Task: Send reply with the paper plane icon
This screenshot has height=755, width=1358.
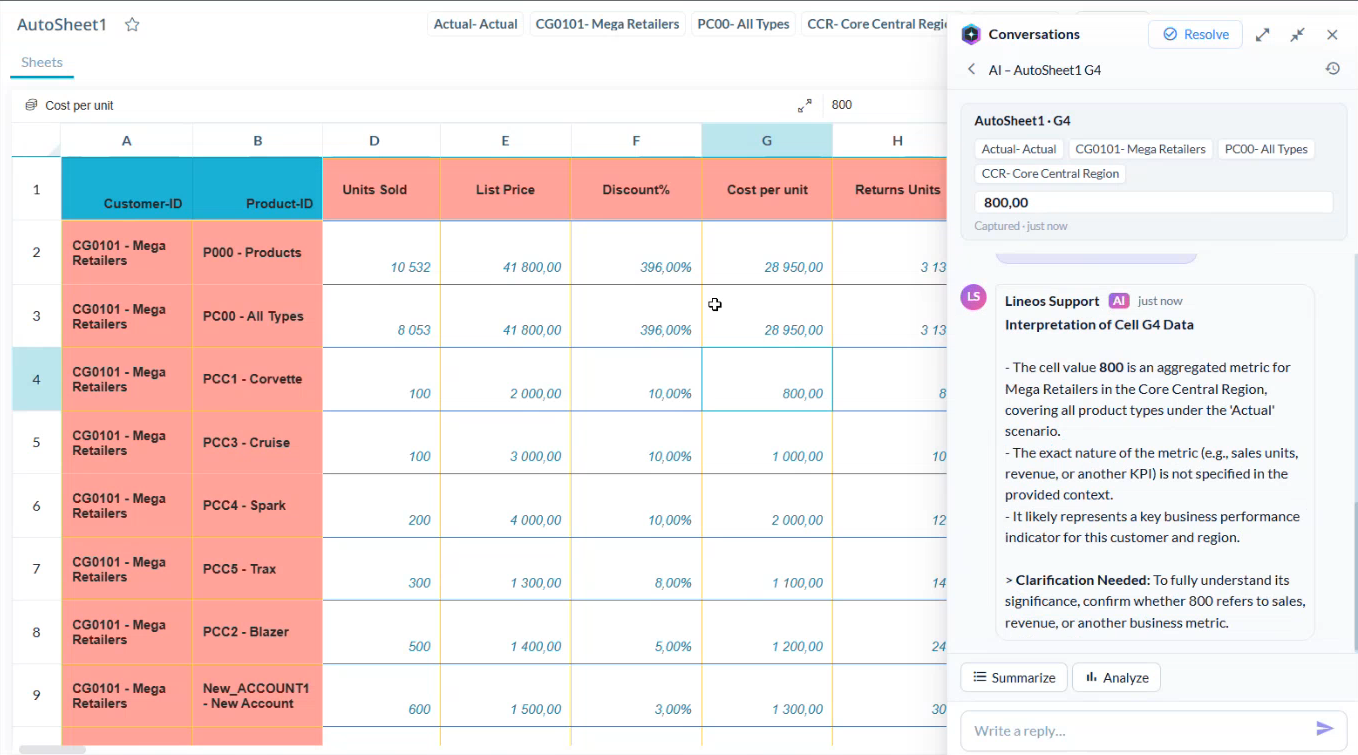Action: (1325, 729)
